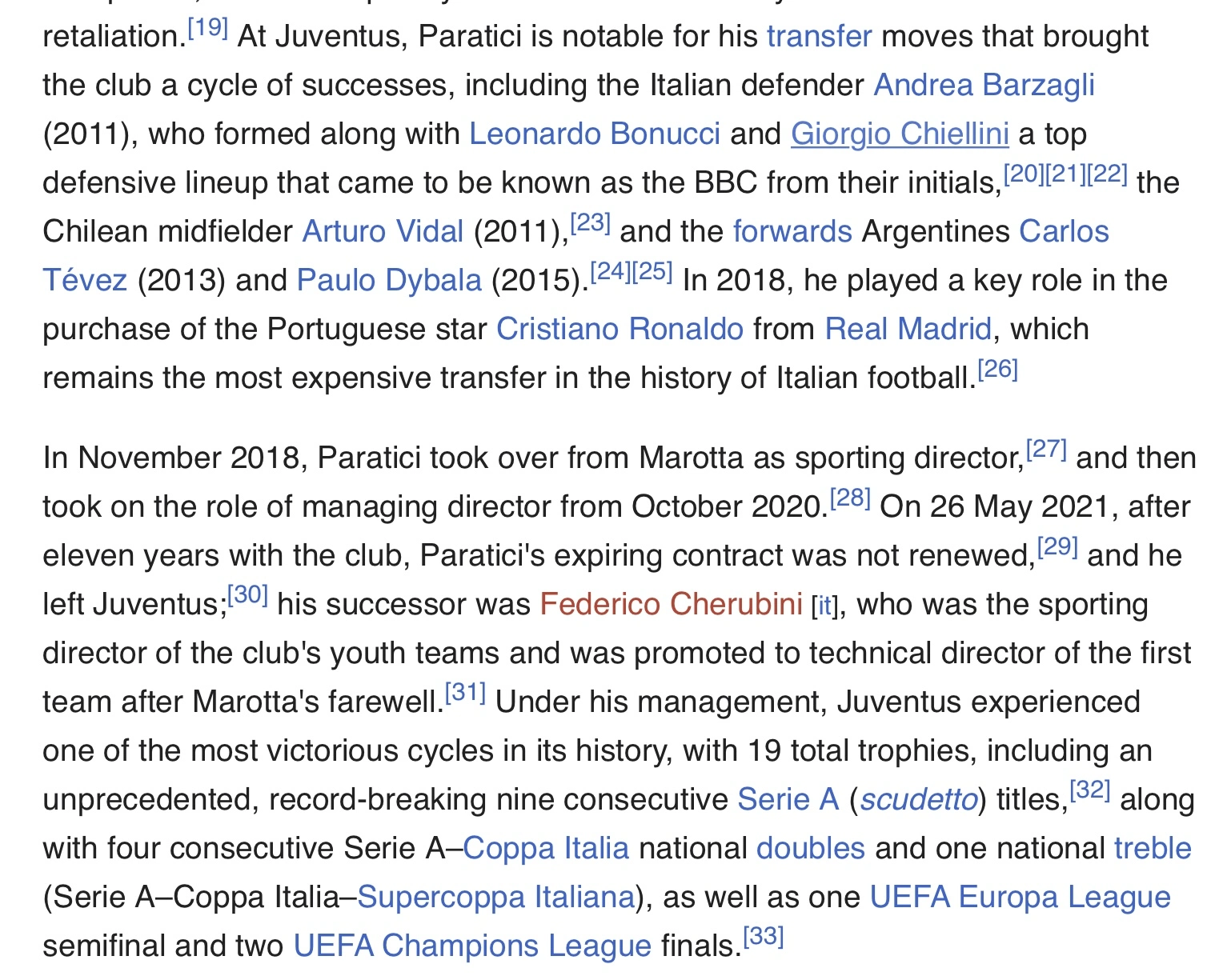The image size is (1215, 980).
Task: Visit the Real Madrid link
Action: pyautogui.click(x=908, y=330)
